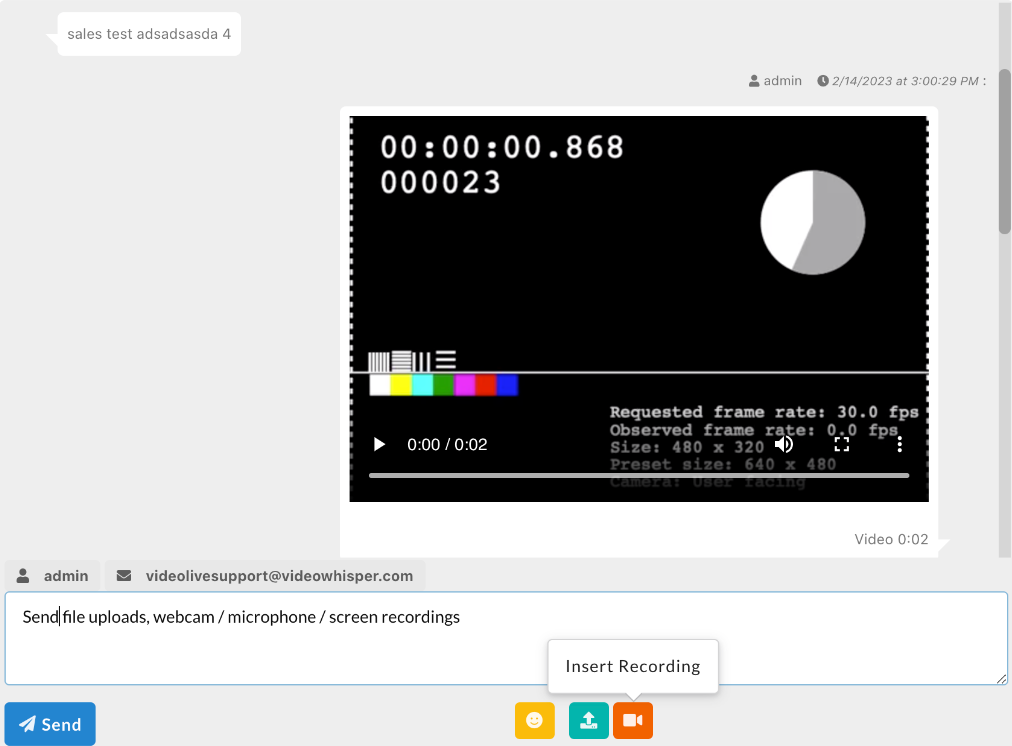Click the teal file upload button
This screenshot has height=746, width=1012.
click(589, 720)
